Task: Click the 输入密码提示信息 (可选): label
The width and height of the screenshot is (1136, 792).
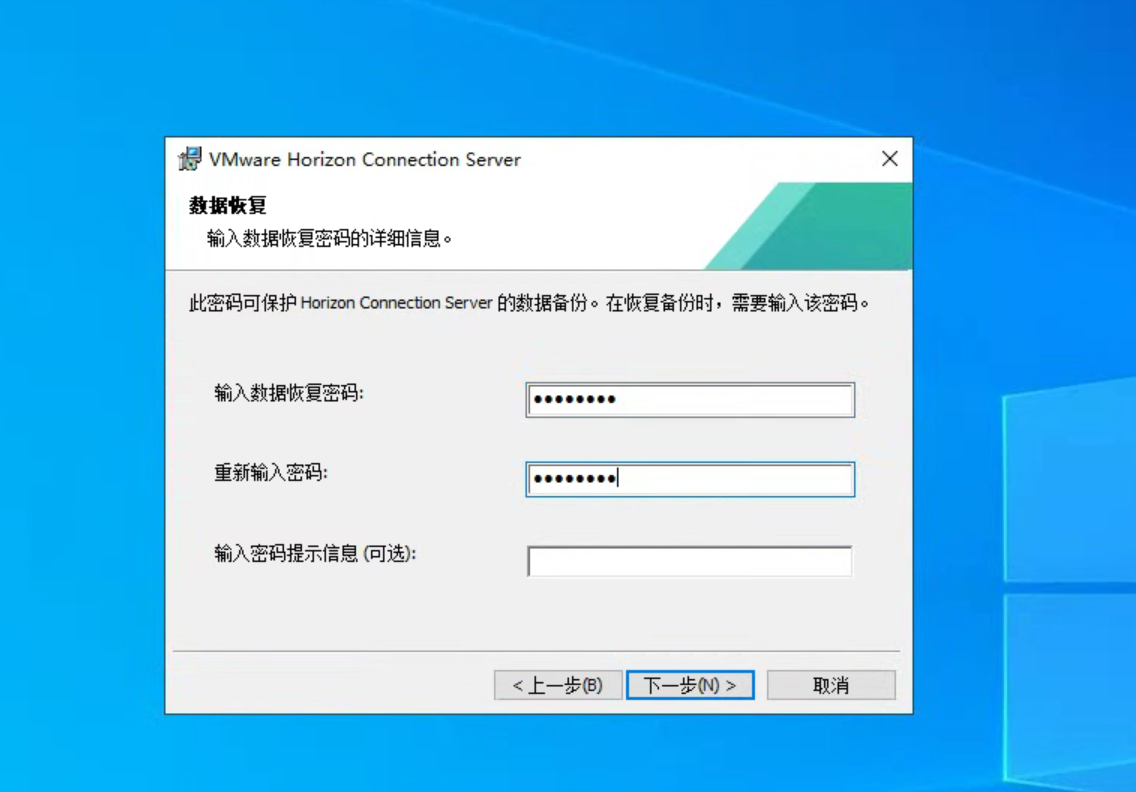Action: 315,554
